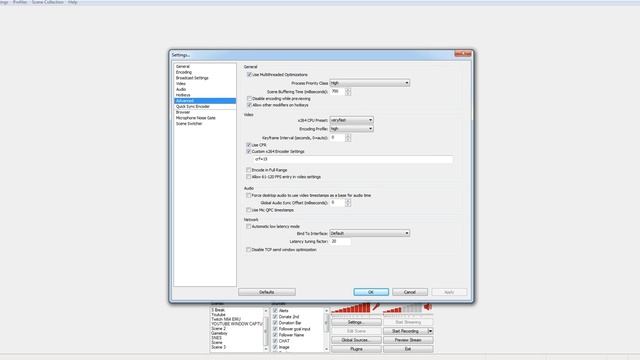Toggle Allow other modifiers on hotkeys
The height and width of the screenshot is (360, 640).
pyautogui.click(x=249, y=105)
